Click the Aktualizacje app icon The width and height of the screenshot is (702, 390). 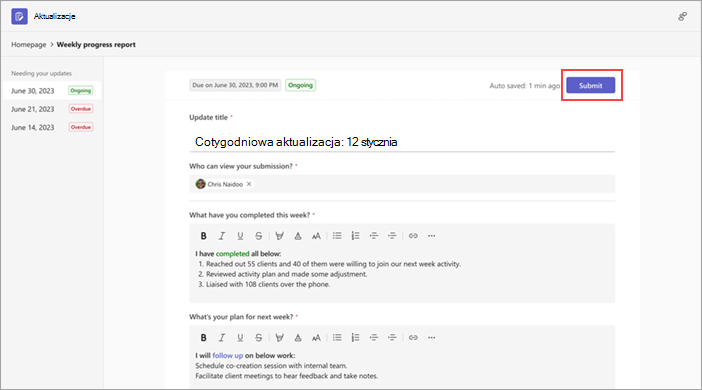click(19, 17)
